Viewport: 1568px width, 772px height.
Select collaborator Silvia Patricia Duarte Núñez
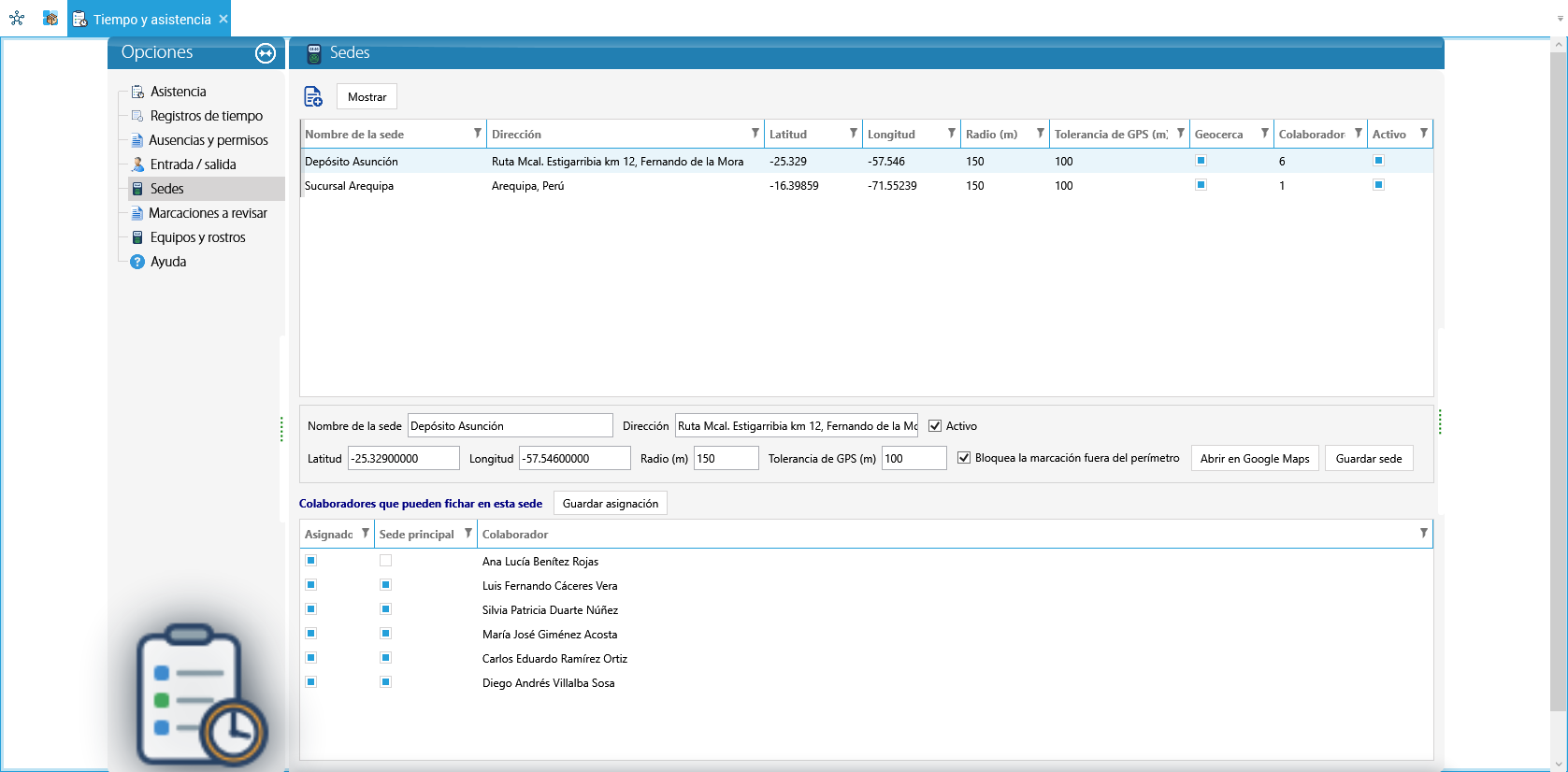(550, 610)
